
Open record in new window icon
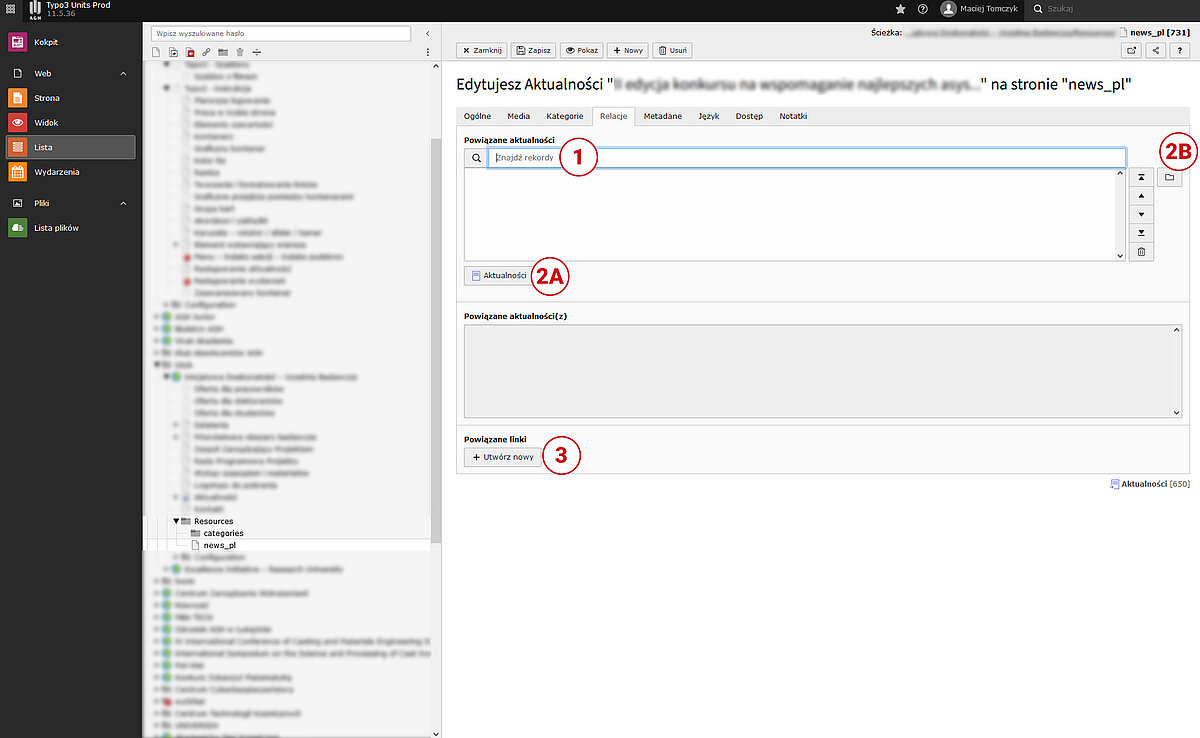pos(1132,50)
